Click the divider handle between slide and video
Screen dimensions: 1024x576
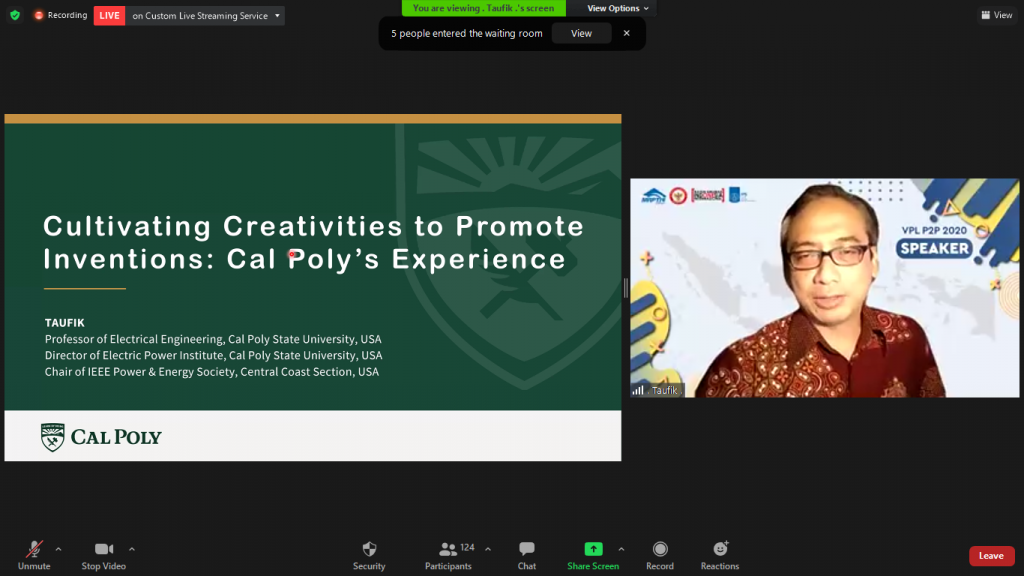[x=626, y=288]
